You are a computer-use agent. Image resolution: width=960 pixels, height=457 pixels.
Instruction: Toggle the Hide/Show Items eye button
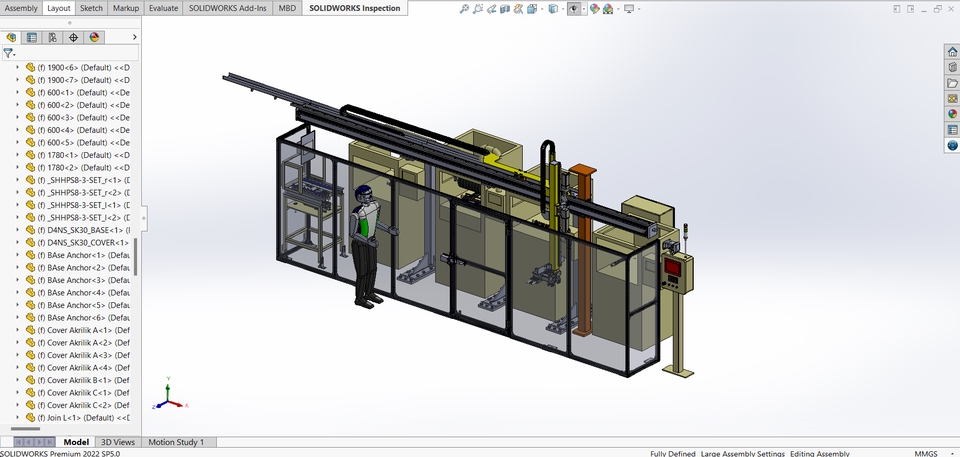[573, 9]
